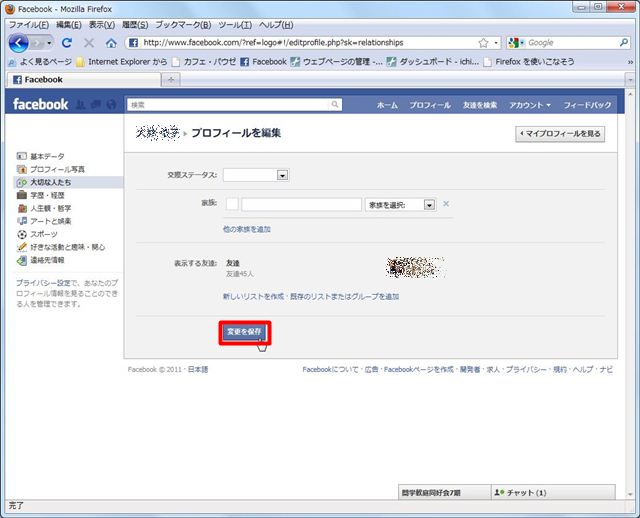Click the Facebookについて footer link
The image size is (640, 518).
click(x=330, y=370)
